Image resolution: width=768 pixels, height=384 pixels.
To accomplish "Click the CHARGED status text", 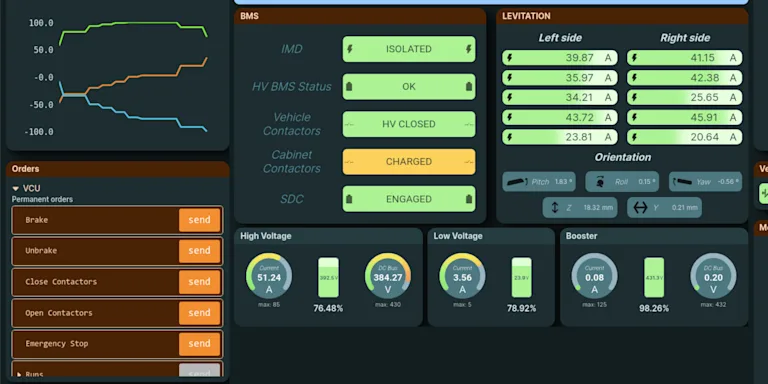I will pyautogui.click(x=408, y=162).
